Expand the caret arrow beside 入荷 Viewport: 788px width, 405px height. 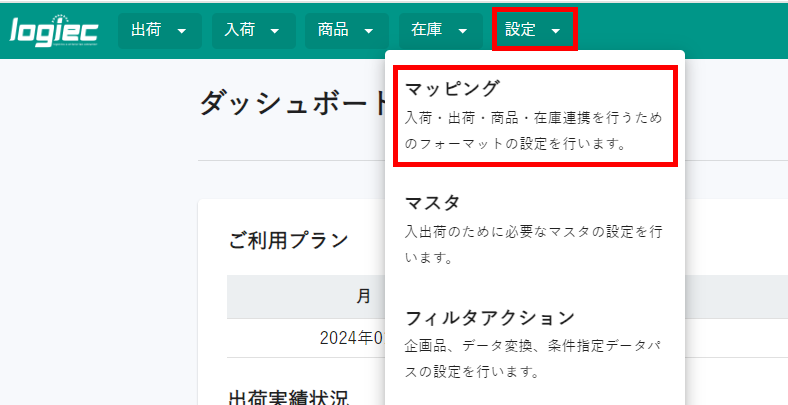point(274,31)
